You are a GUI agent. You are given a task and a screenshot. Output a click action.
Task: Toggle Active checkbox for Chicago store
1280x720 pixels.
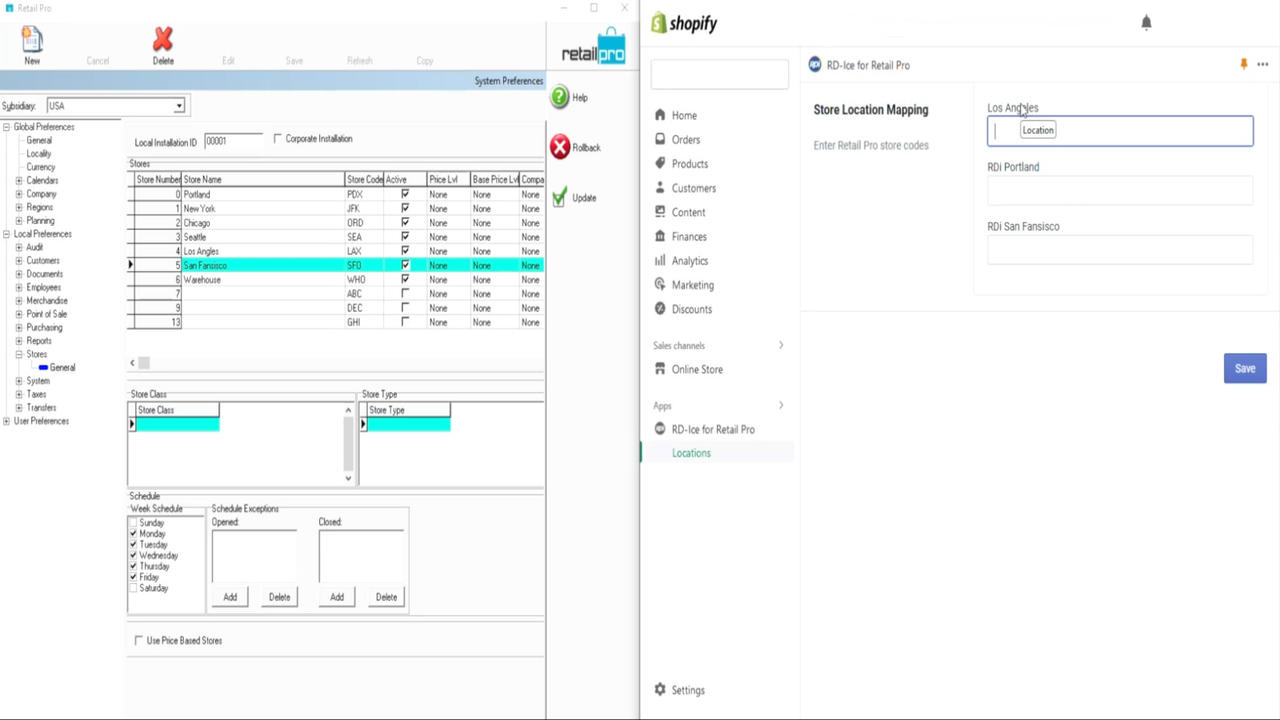(405, 223)
